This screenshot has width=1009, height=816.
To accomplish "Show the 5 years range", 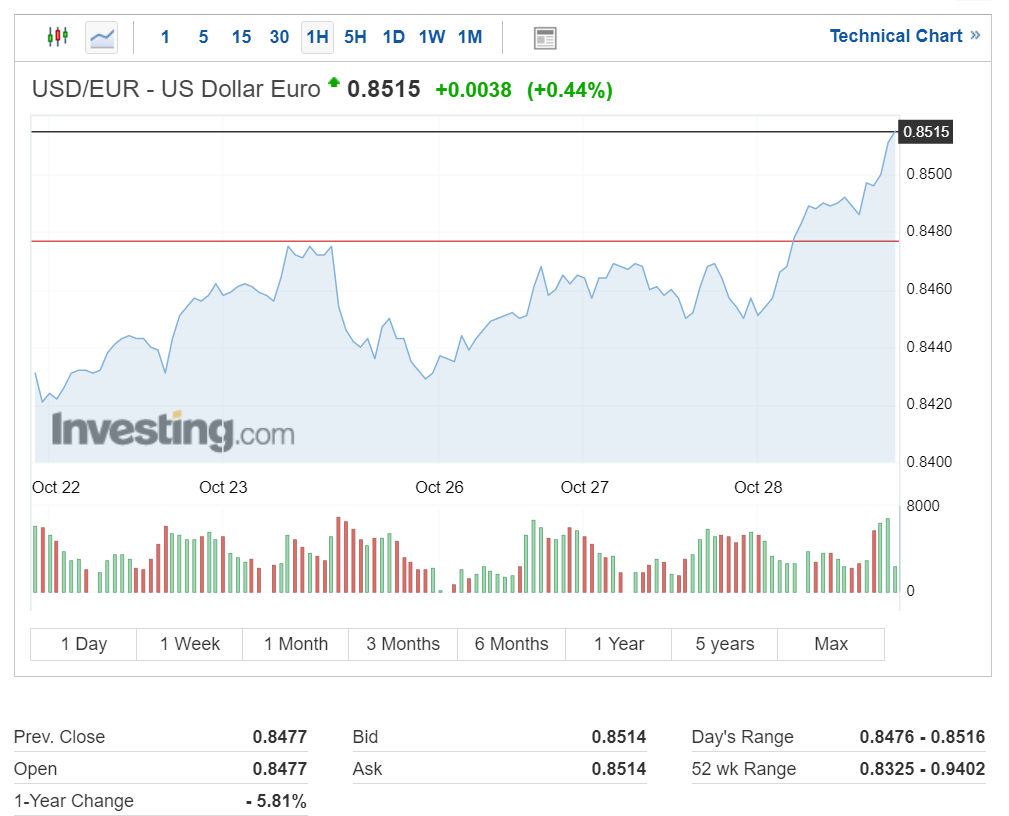I will pos(725,644).
